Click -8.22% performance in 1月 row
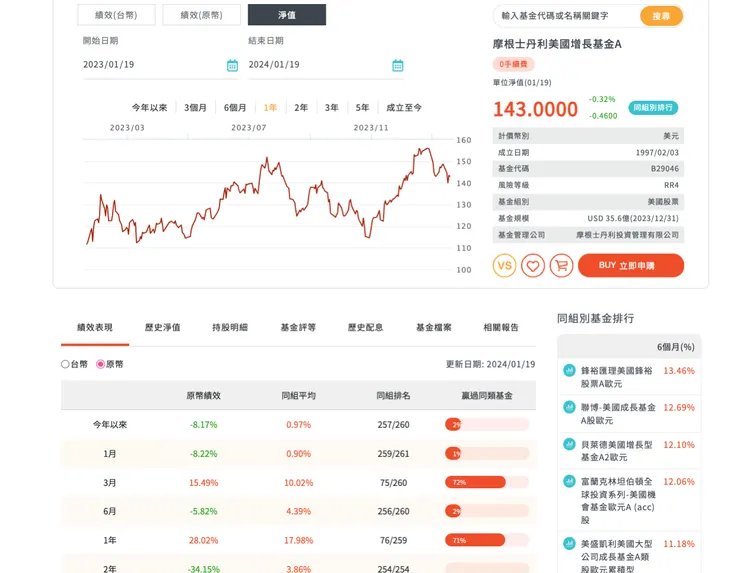This screenshot has width=740, height=573. (x=203, y=454)
